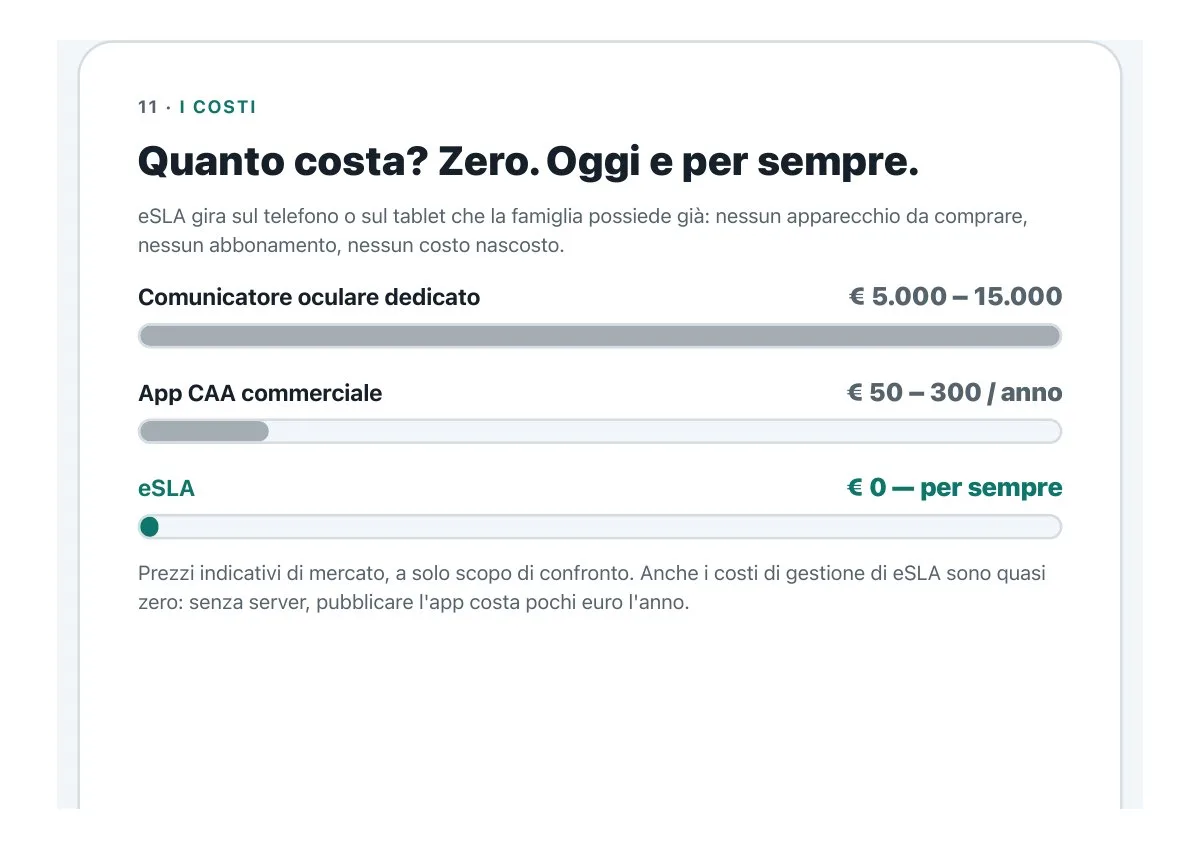Click the empty track of eSLA bar
Screen dimensions: 1200x849
click(610, 527)
